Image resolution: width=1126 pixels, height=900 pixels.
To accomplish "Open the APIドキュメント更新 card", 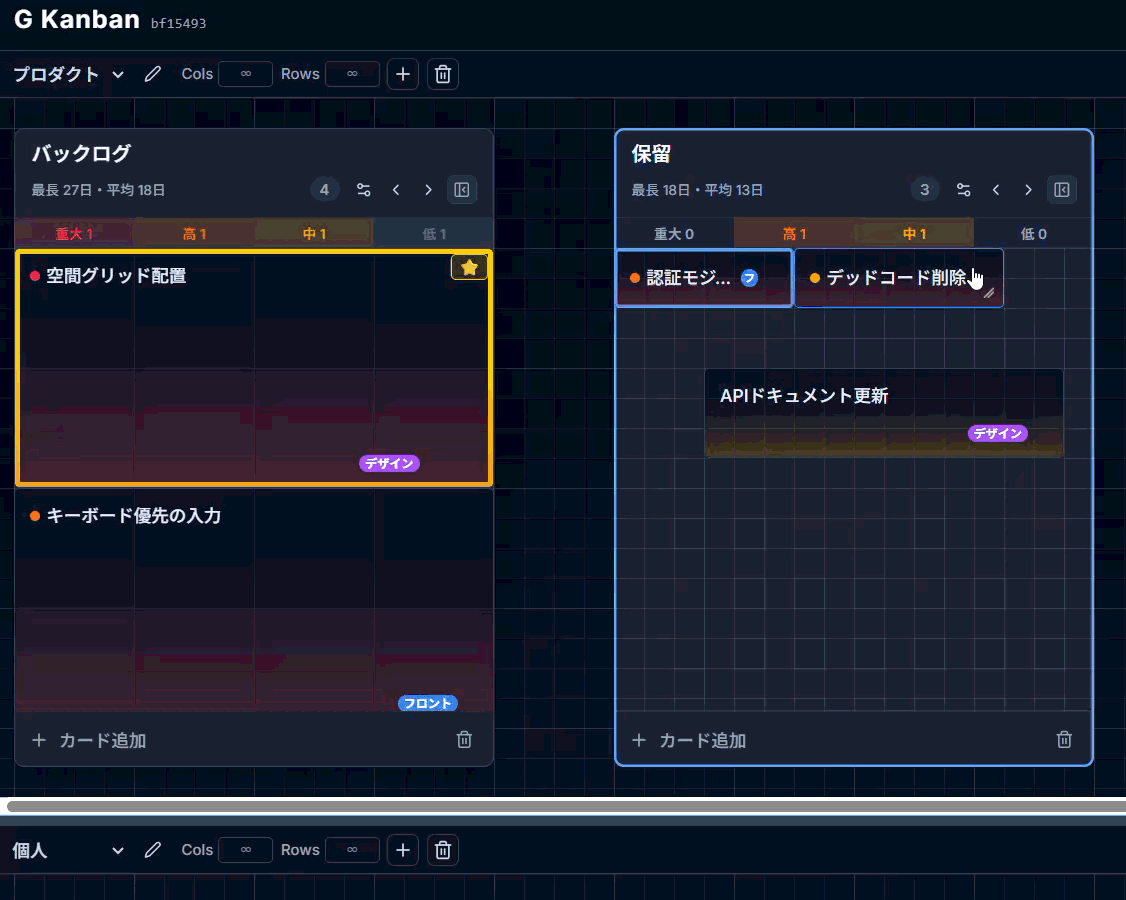I will 884,413.
